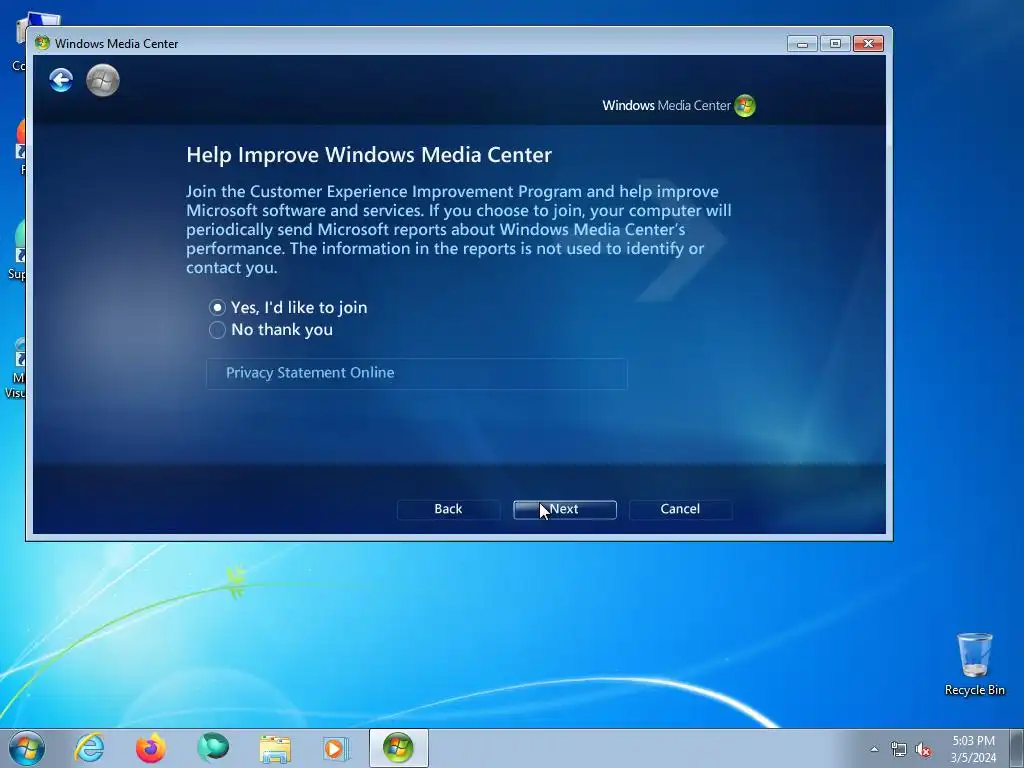1024x768 pixels.
Task: Open the clock showing 5:03 PM
Action: 973,749
